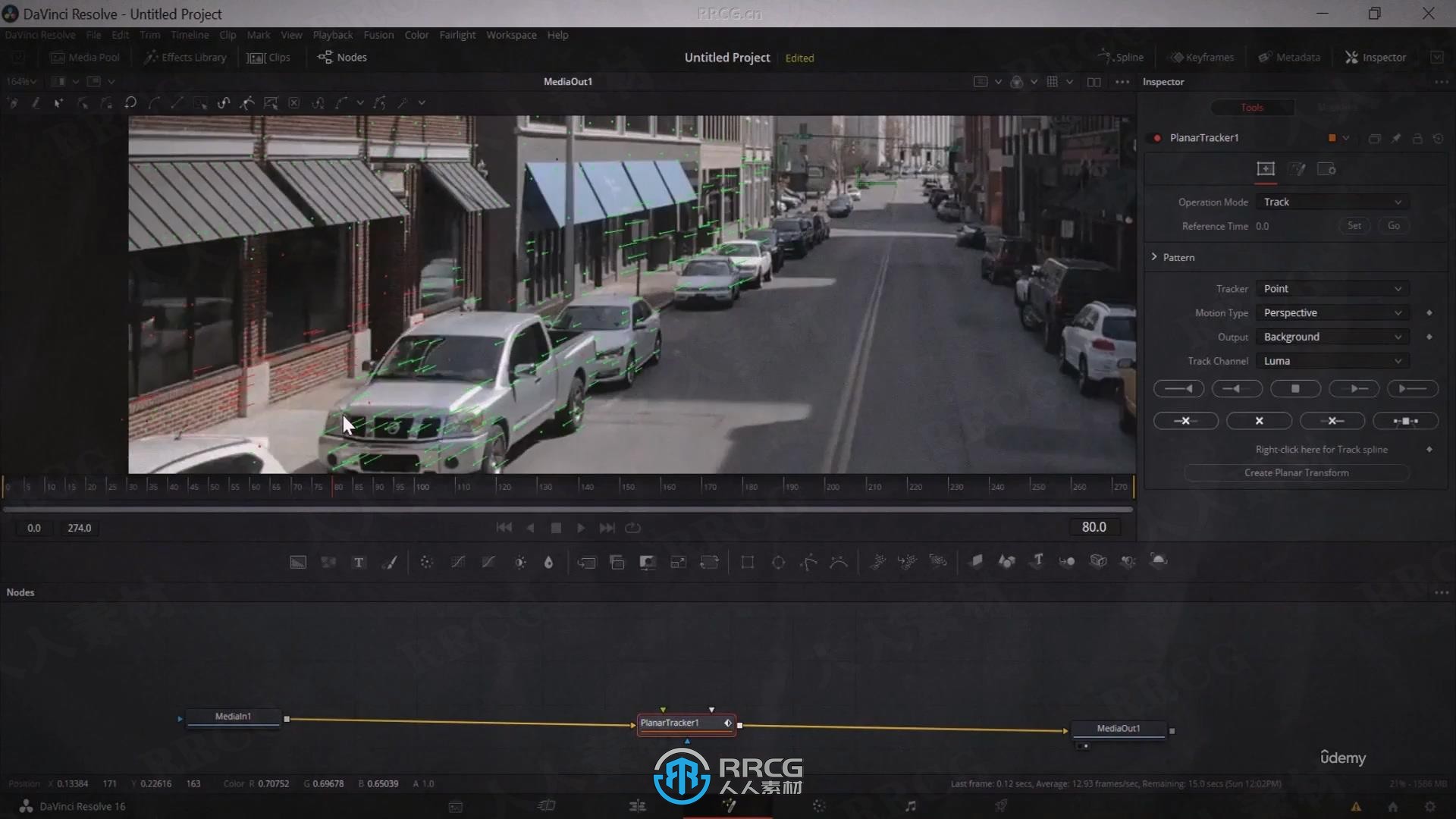This screenshot has height=819, width=1456.
Task: Expand the Pattern section
Action: pos(1154,257)
